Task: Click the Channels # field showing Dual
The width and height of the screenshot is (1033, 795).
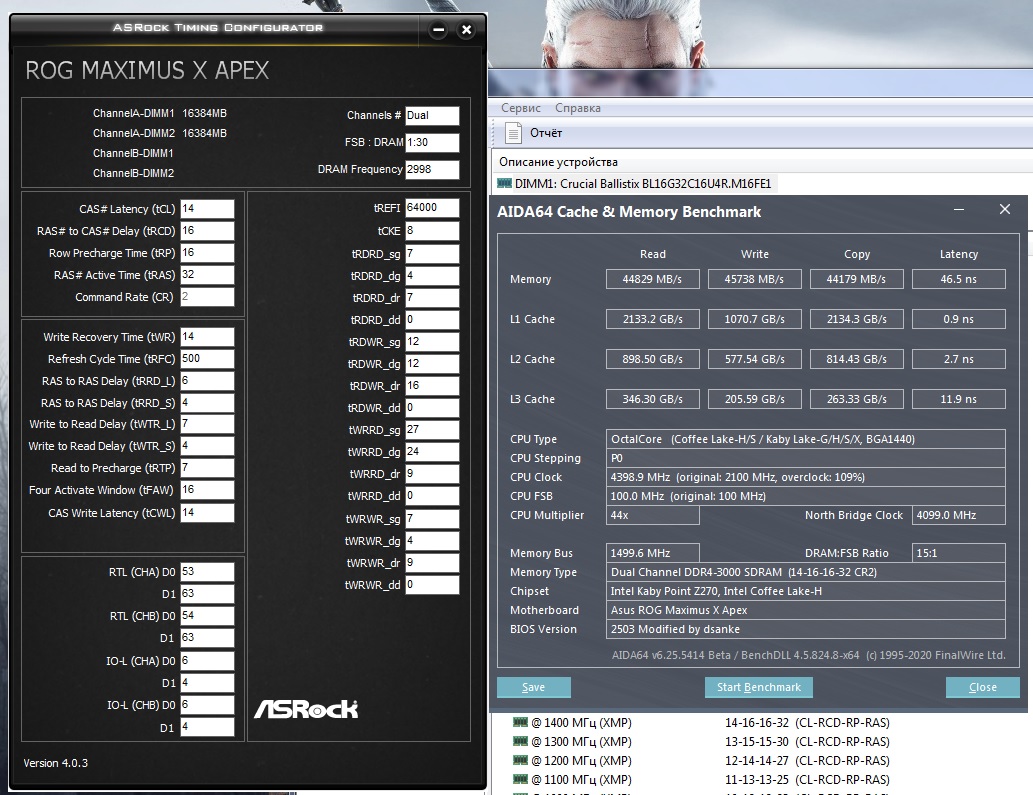Action: pos(432,115)
